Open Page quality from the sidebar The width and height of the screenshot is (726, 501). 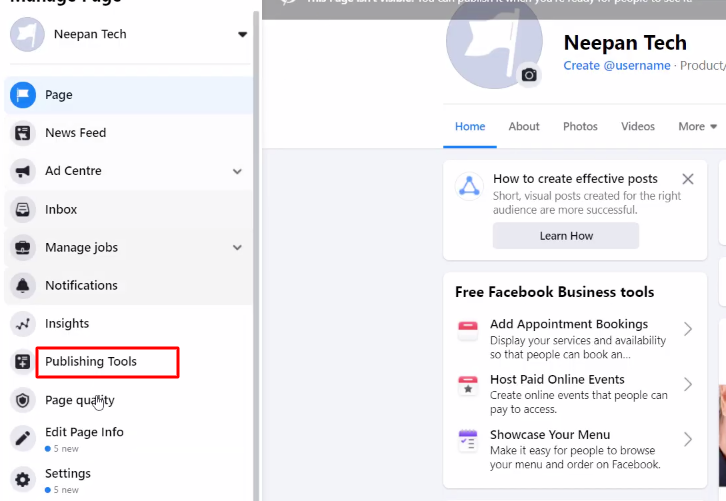129,400
